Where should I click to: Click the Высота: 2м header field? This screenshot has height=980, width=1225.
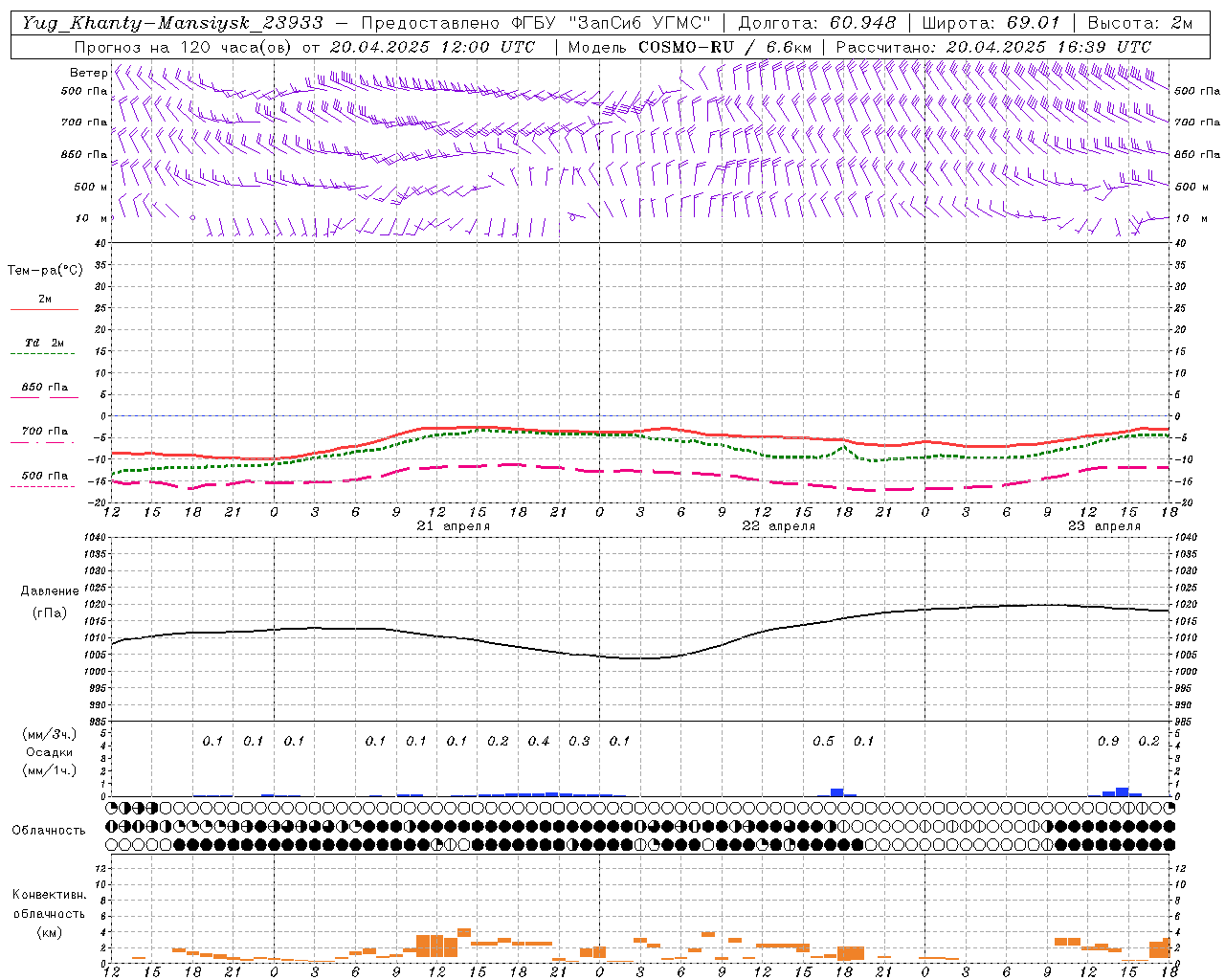pos(1140,23)
